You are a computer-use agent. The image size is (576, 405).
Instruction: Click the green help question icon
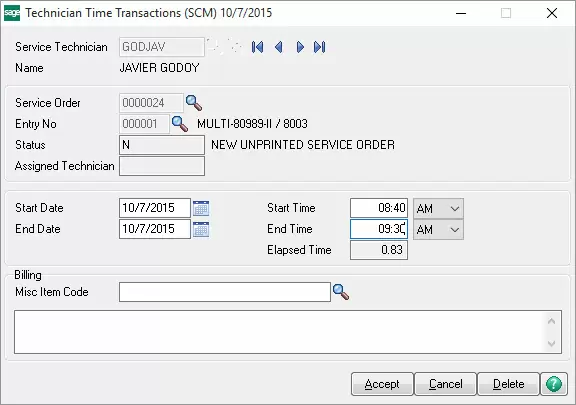(554, 384)
